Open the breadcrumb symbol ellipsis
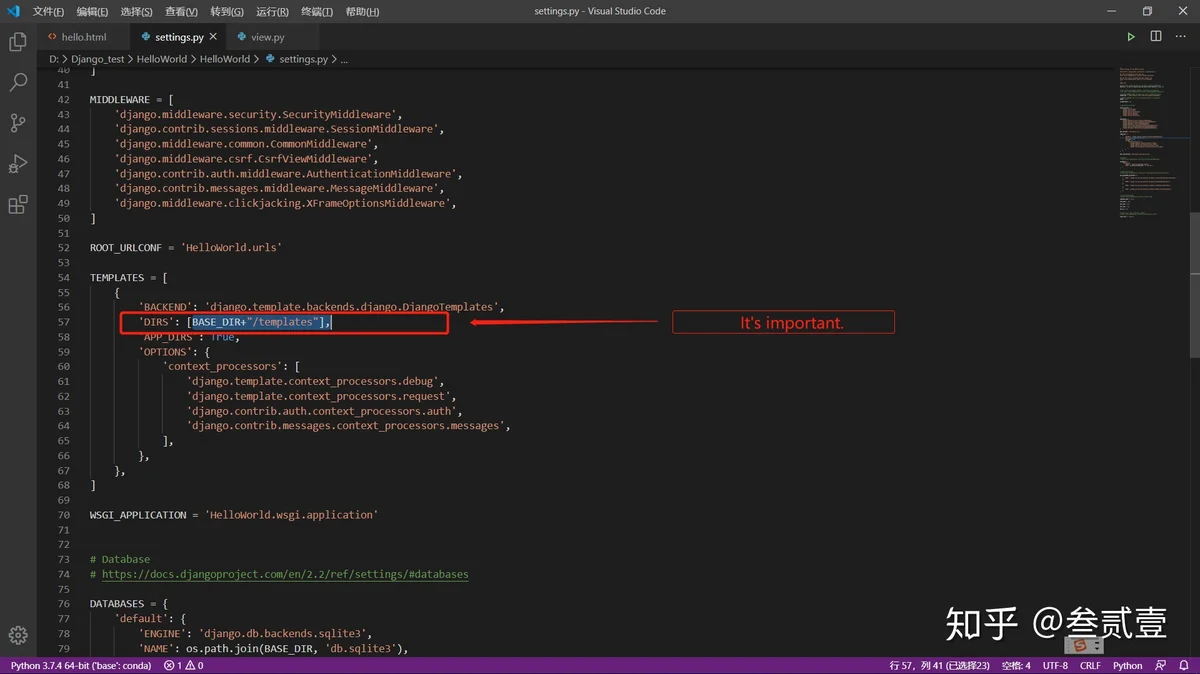The image size is (1200, 674). [x=344, y=60]
